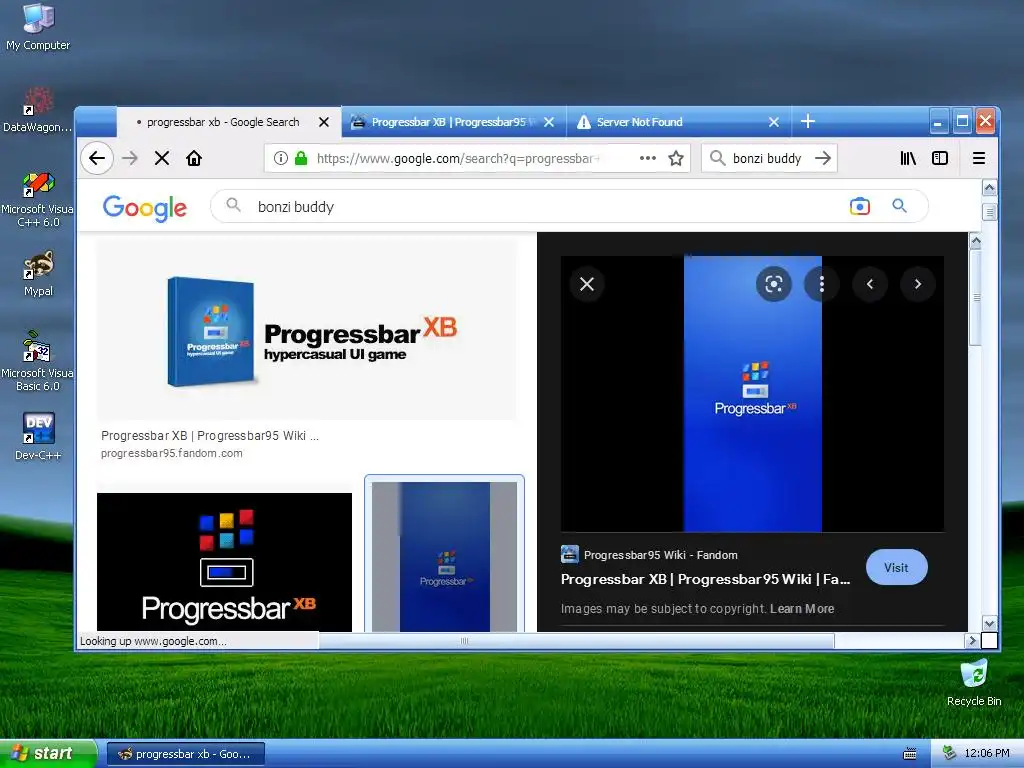Click the Learn More copyright link
The image size is (1024, 768).
pyautogui.click(x=802, y=609)
